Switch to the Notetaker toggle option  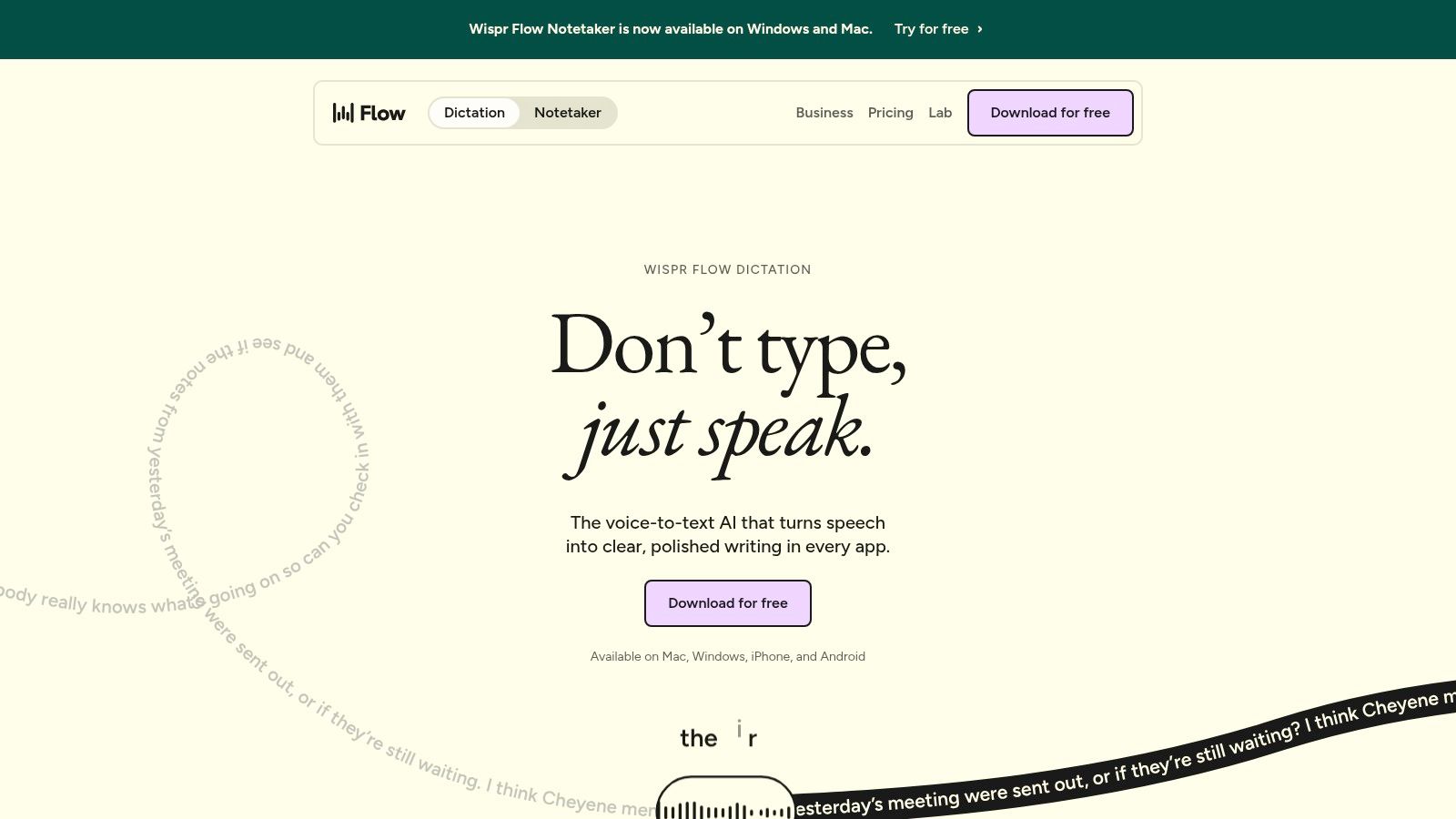568,113
